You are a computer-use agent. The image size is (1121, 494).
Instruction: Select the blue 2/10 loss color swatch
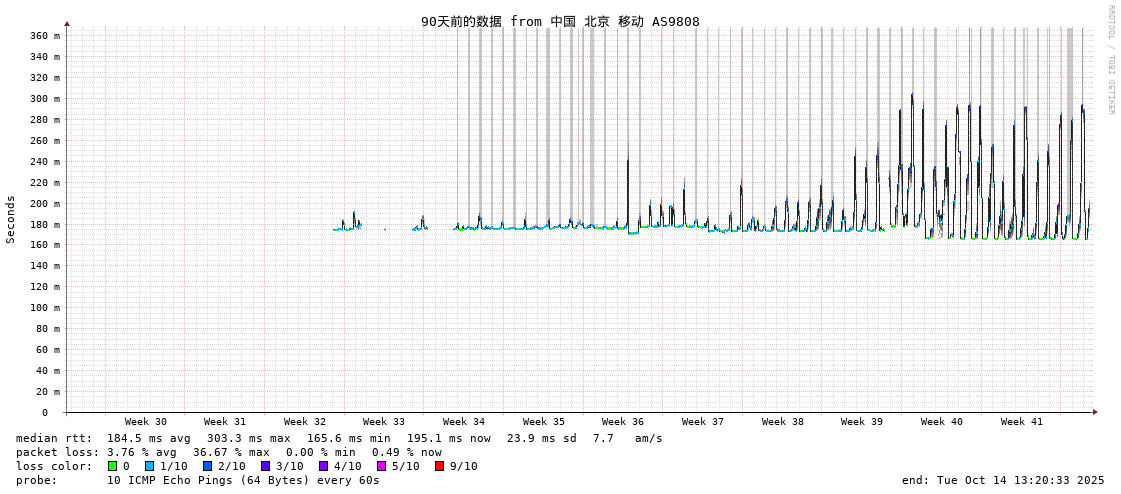(x=207, y=466)
